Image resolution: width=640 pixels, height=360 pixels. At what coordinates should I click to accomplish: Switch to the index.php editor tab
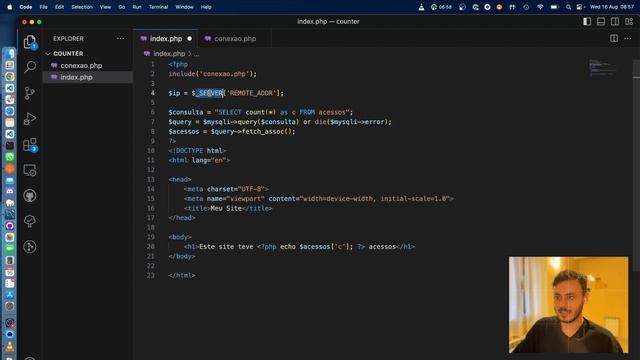(166, 39)
